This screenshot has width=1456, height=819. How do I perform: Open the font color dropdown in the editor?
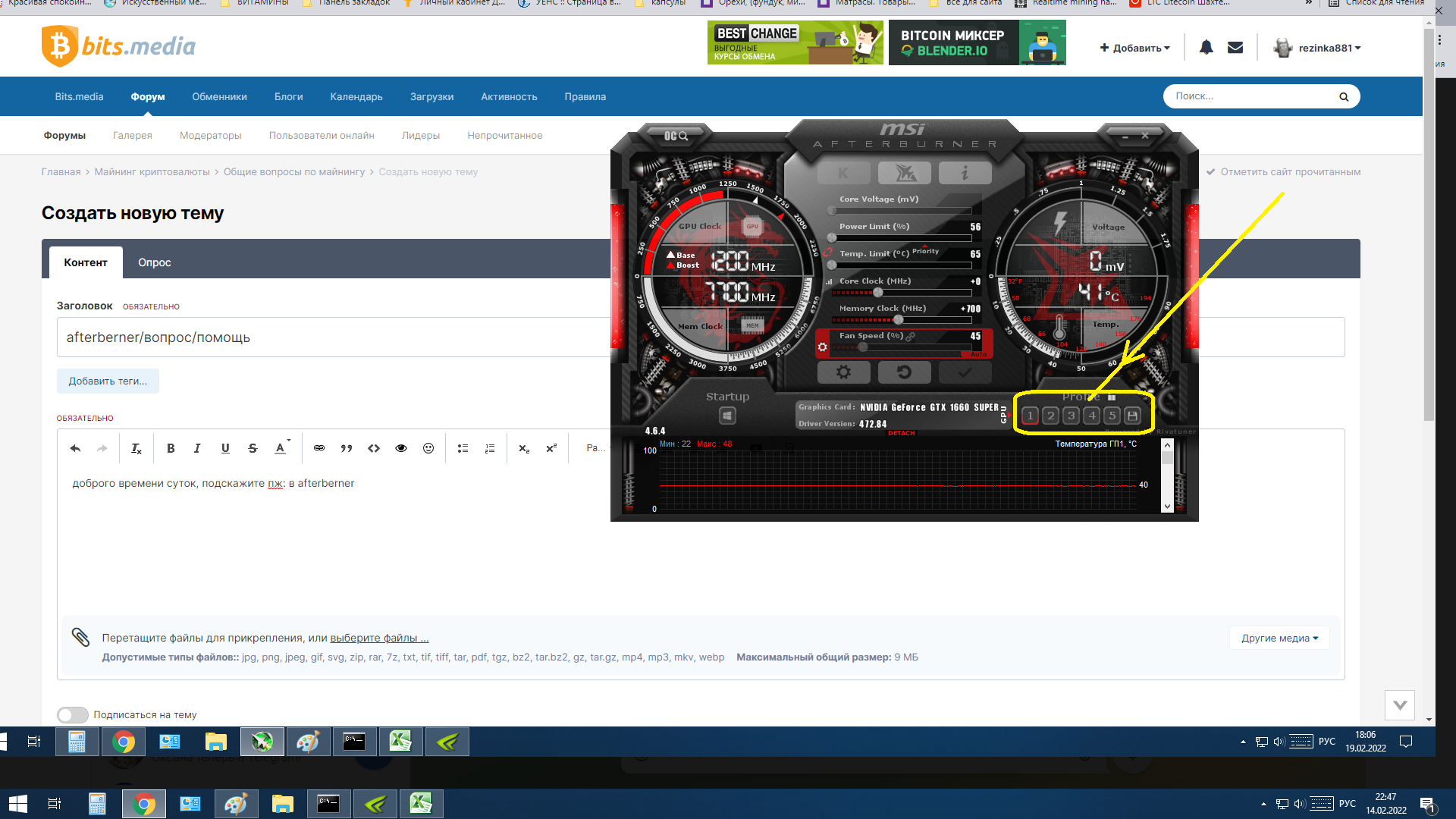tap(282, 448)
